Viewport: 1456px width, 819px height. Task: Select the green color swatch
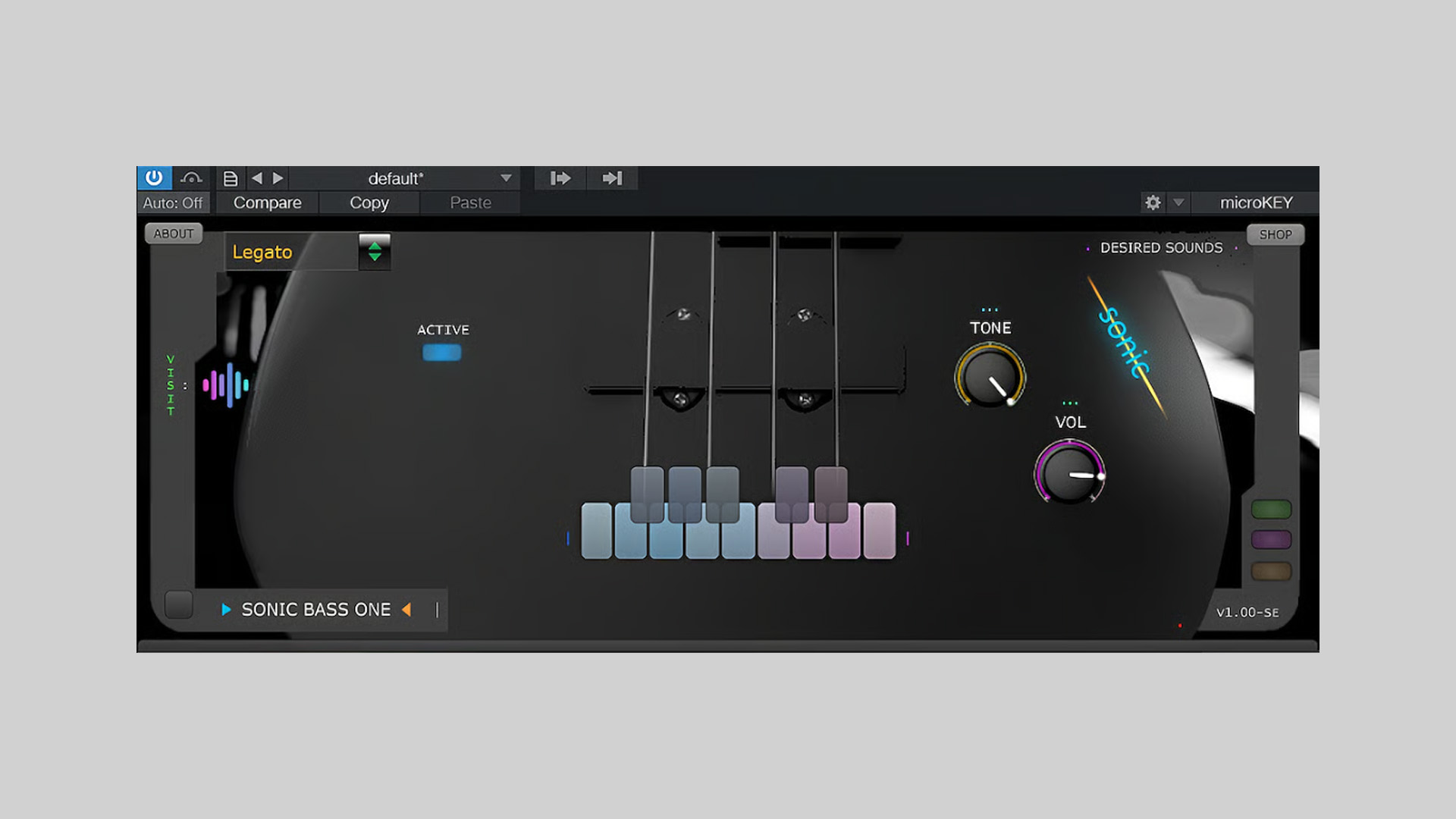click(1271, 509)
